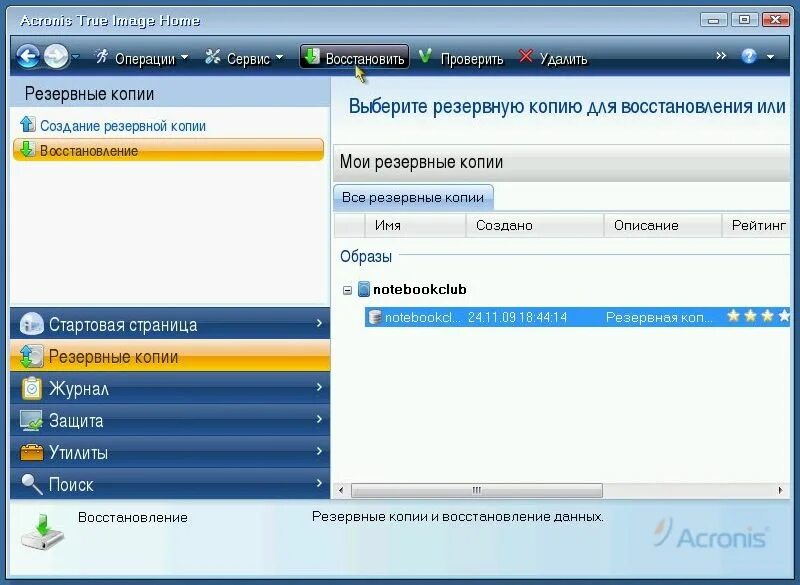The image size is (800, 585).
Task: Expand the Стартовая страница chevron arrow
Action: click(x=319, y=323)
